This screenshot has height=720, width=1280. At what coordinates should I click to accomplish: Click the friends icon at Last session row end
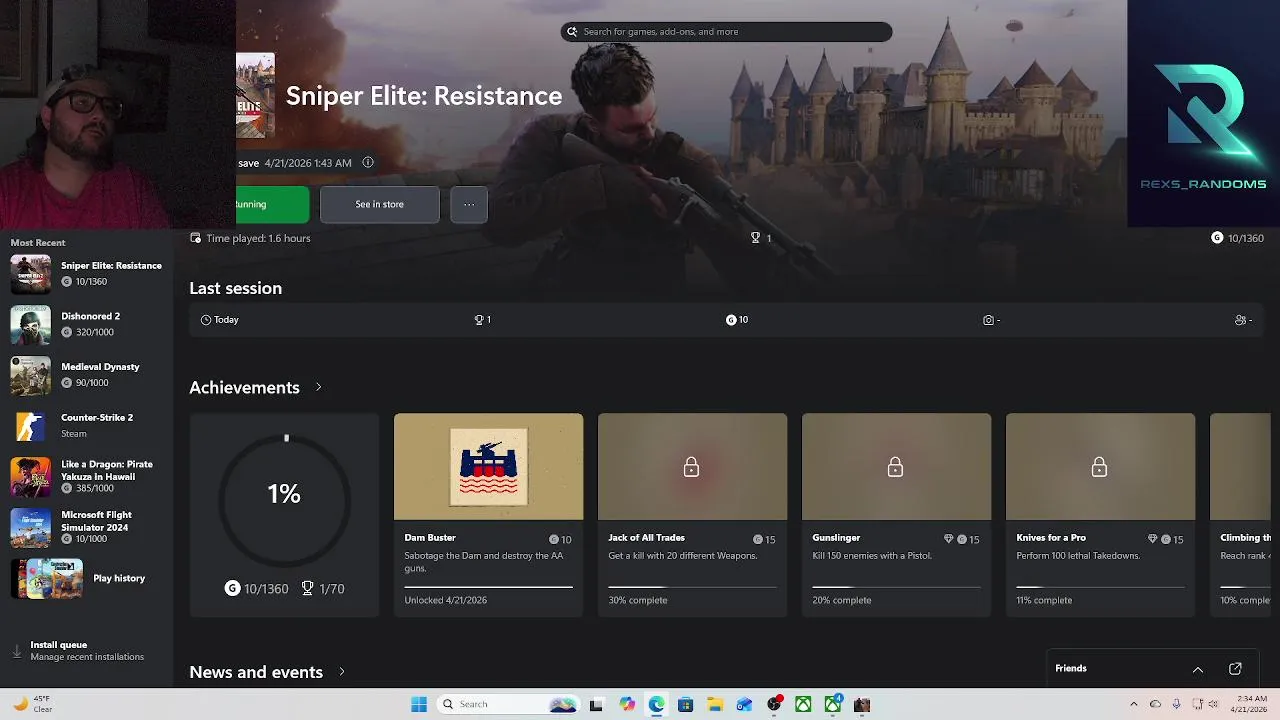(1240, 320)
